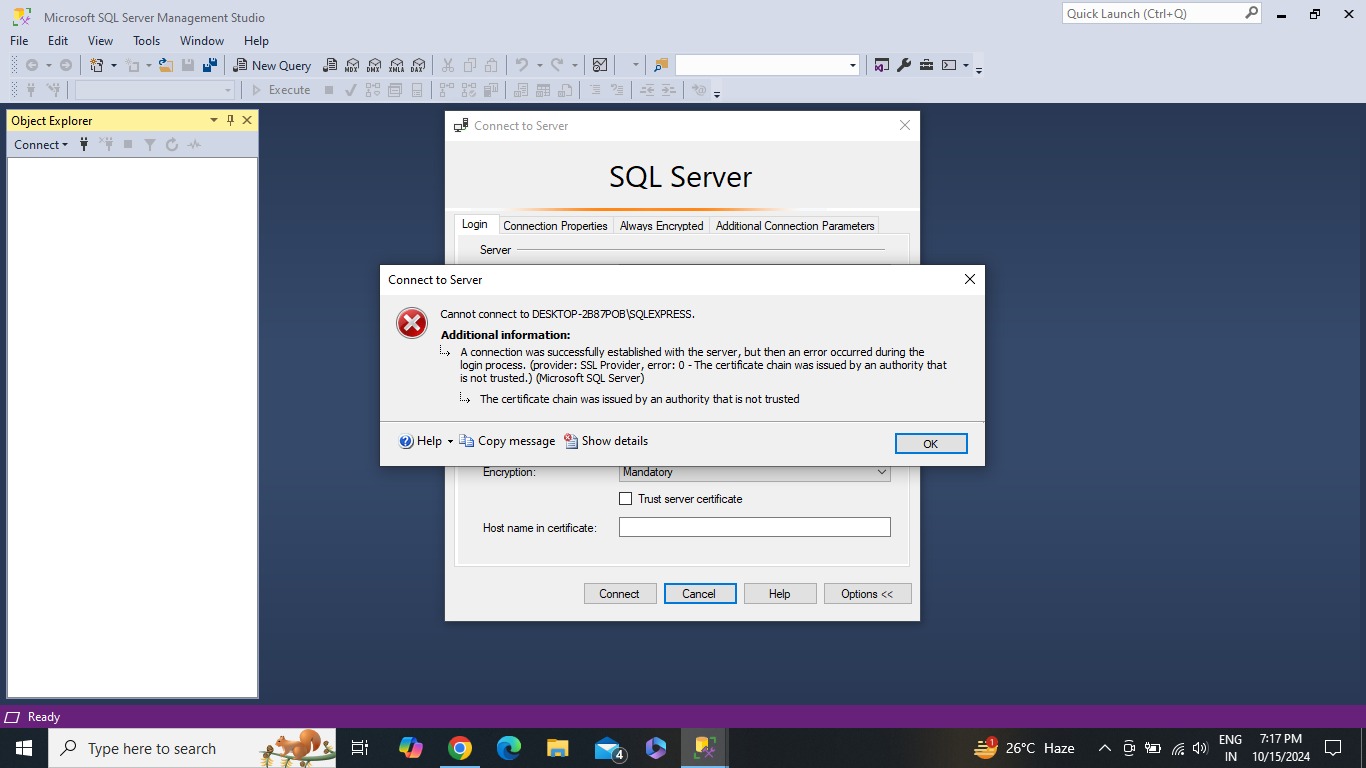Image resolution: width=1366 pixels, height=768 pixels.
Task: Click New Query in the toolbar
Action: coord(272,65)
